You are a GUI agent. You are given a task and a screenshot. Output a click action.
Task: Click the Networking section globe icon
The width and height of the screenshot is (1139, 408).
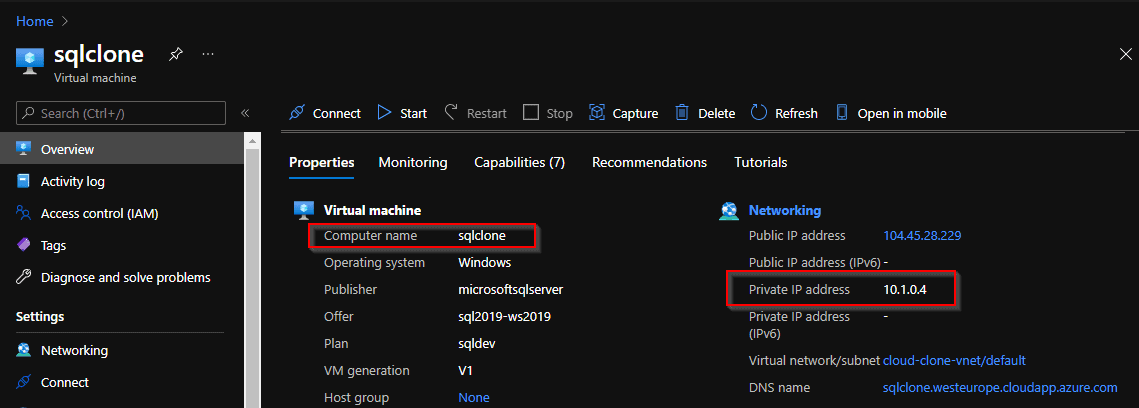click(x=729, y=211)
